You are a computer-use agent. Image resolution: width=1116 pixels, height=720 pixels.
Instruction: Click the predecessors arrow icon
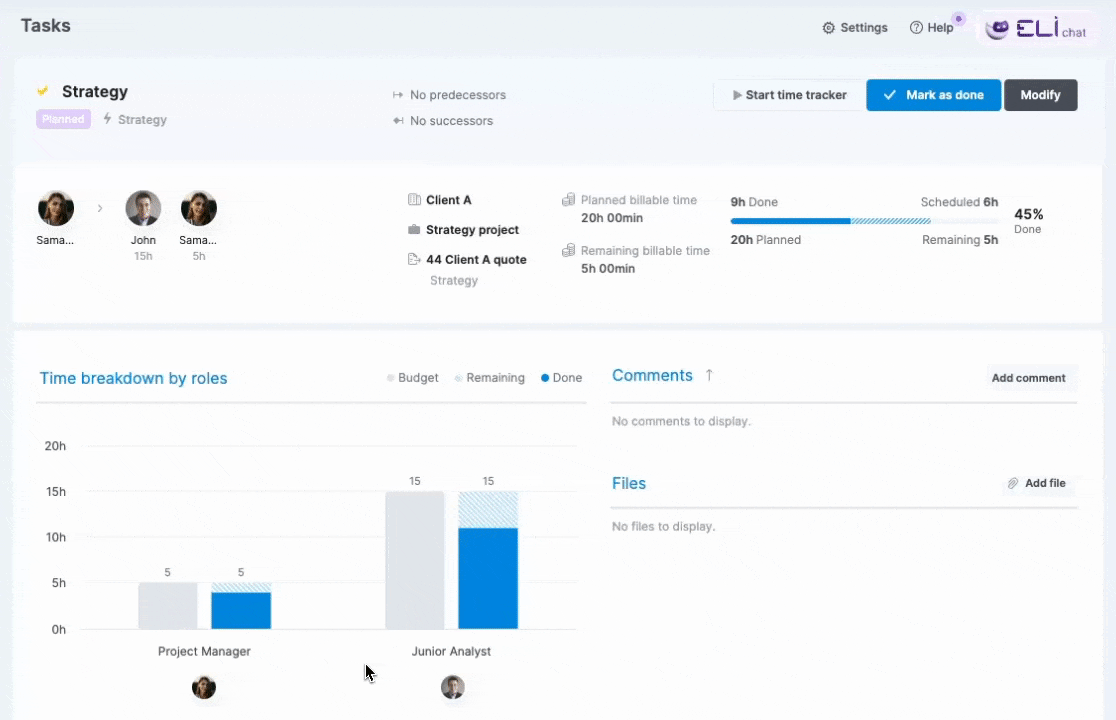click(x=396, y=94)
